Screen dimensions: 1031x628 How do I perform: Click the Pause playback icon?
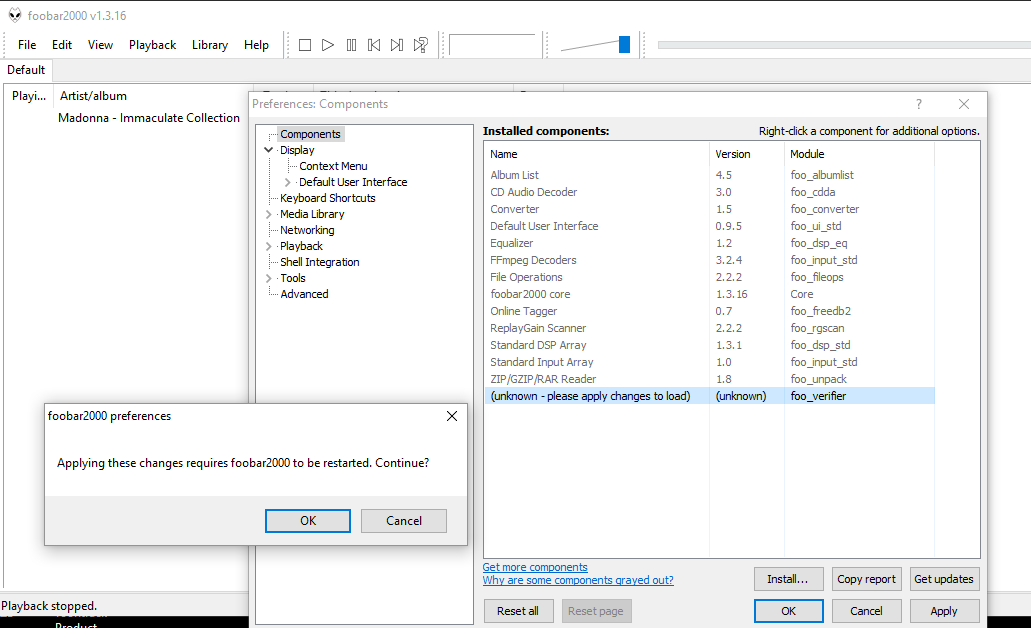point(351,45)
